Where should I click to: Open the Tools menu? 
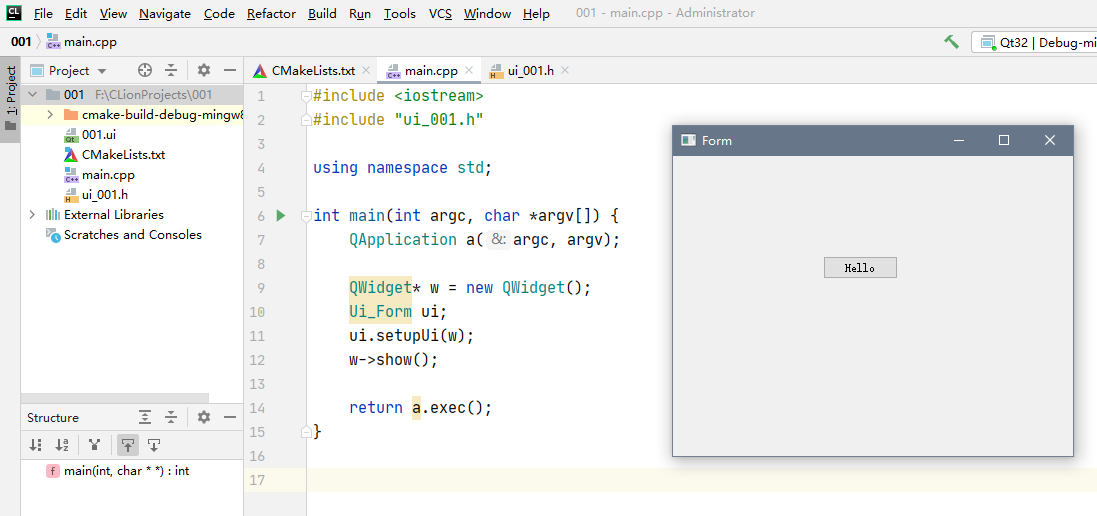point(399,14)
